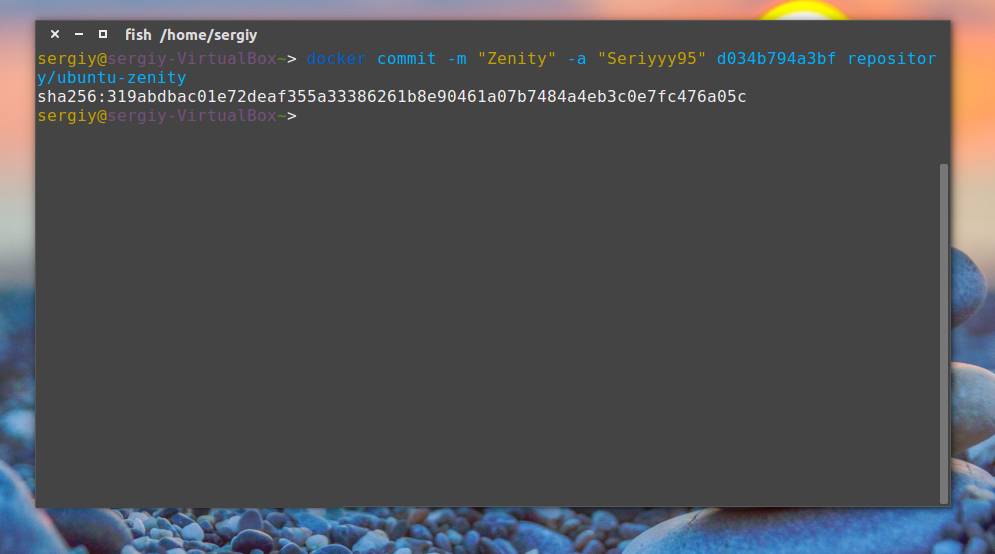Viewport: 995px width, 554px height.
Task: Click the -m flag in the command
Action: pos(457,59)
